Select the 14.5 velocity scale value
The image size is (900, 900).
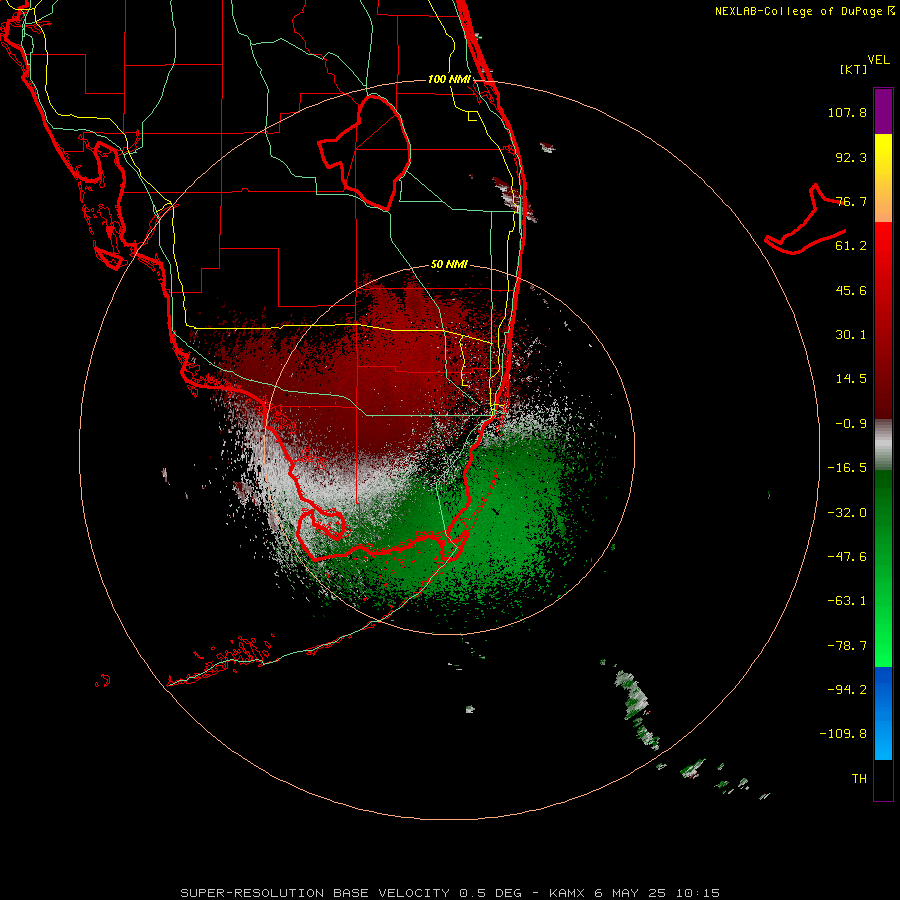click(x=851, y=379)
